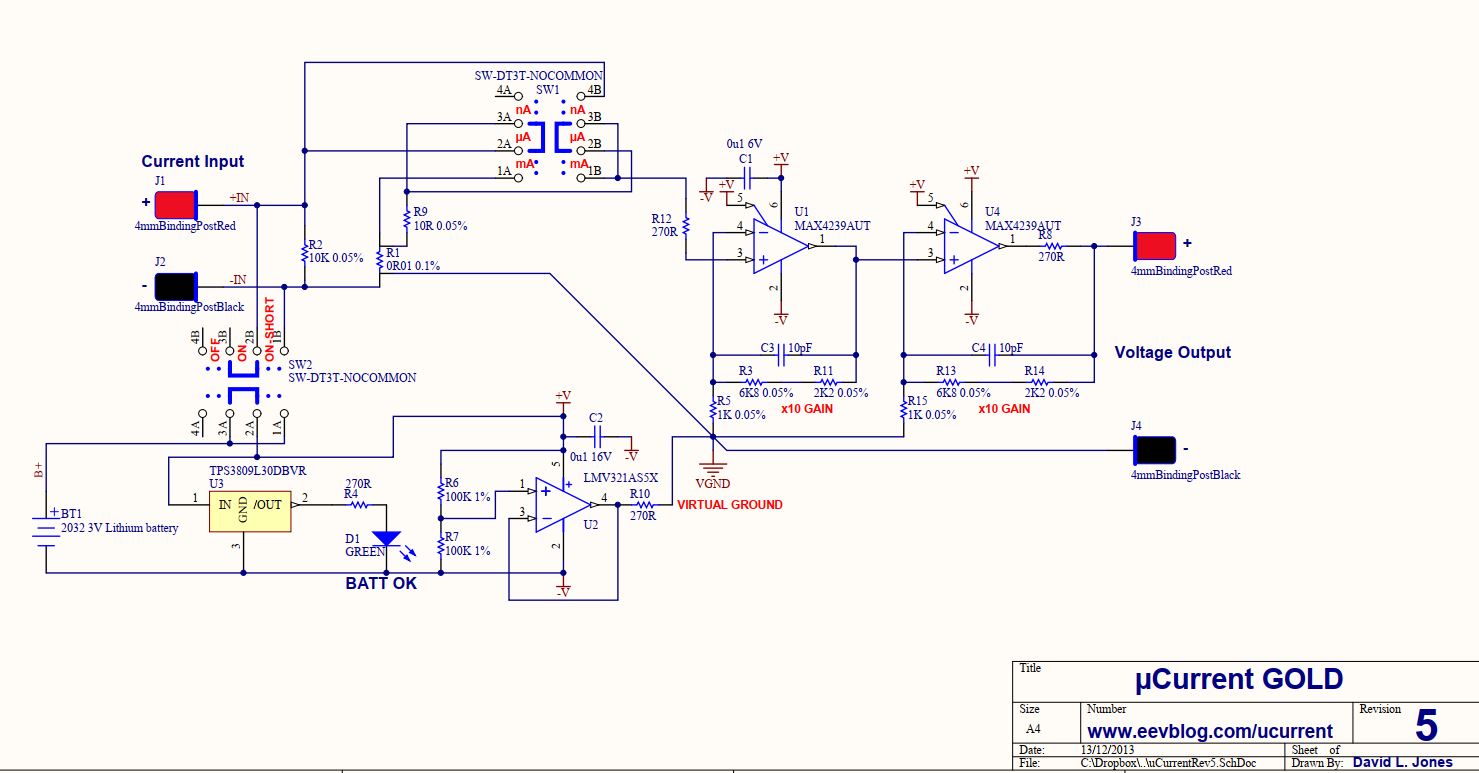This screenshot has height=773, width=1479.
Task: Select the uCurrentRev5.SchDoc file path
Action: click(1166, 762)
